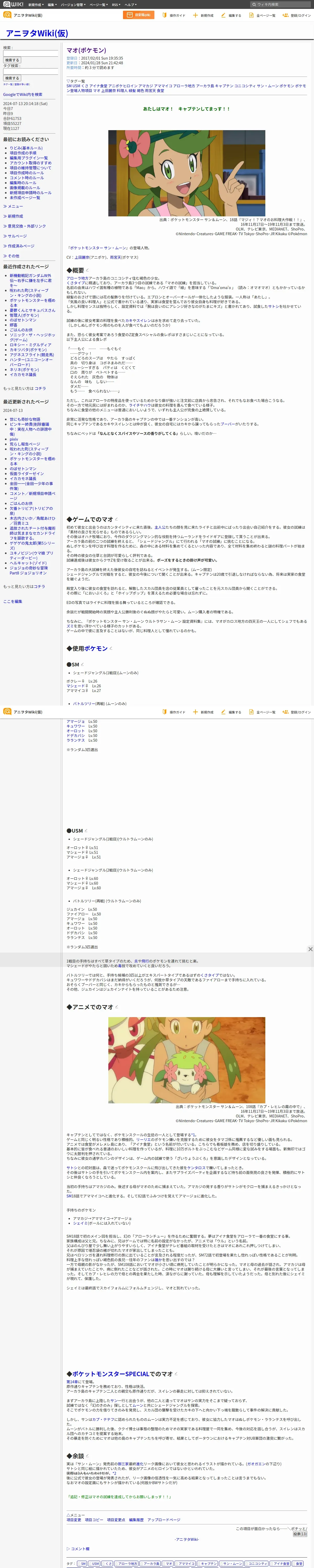
Task: Click edit pencil beside アニメでのマオ heading
Action: coord(116,1007)
